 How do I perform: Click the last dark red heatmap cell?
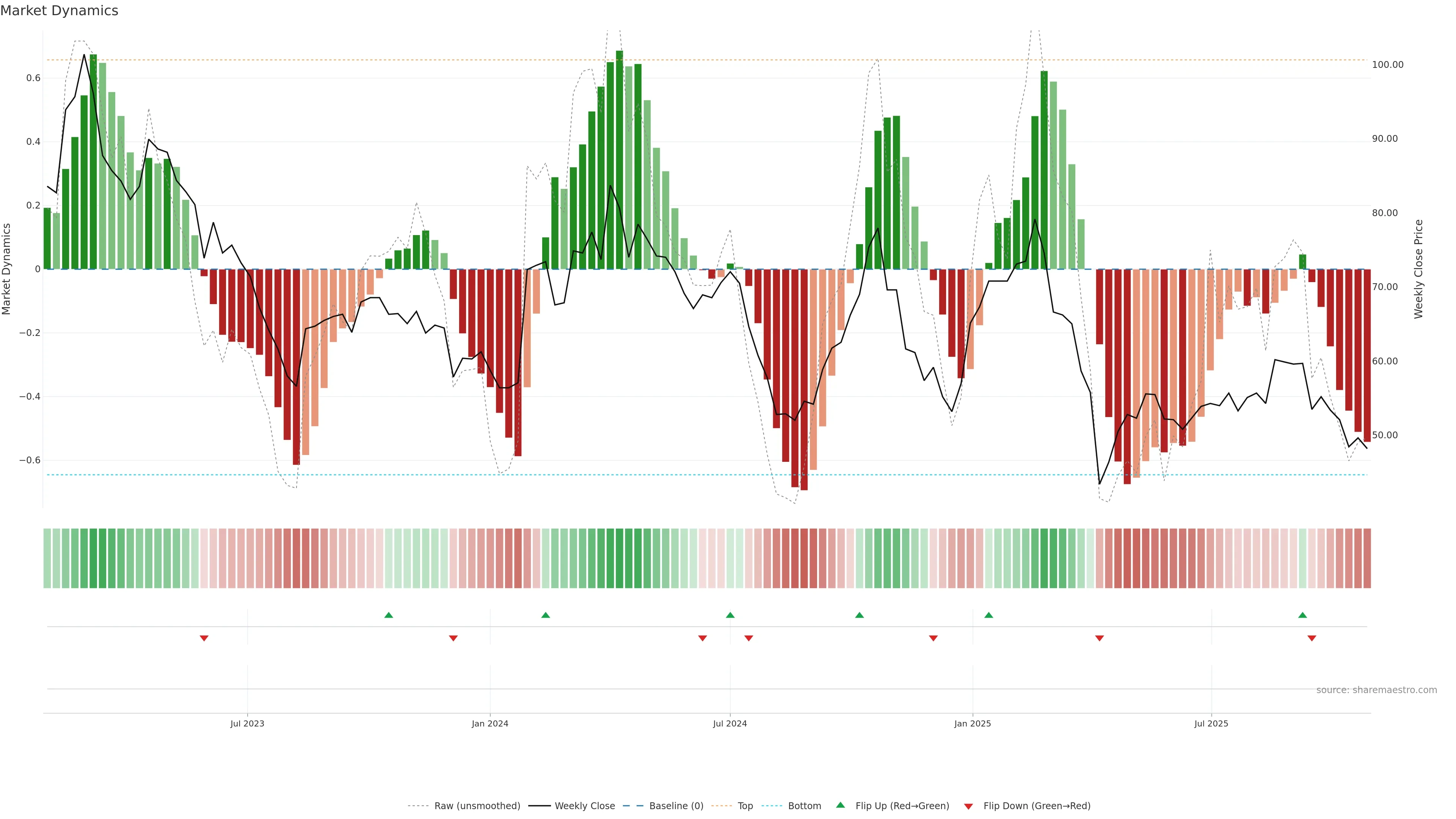click(1367, 558)
